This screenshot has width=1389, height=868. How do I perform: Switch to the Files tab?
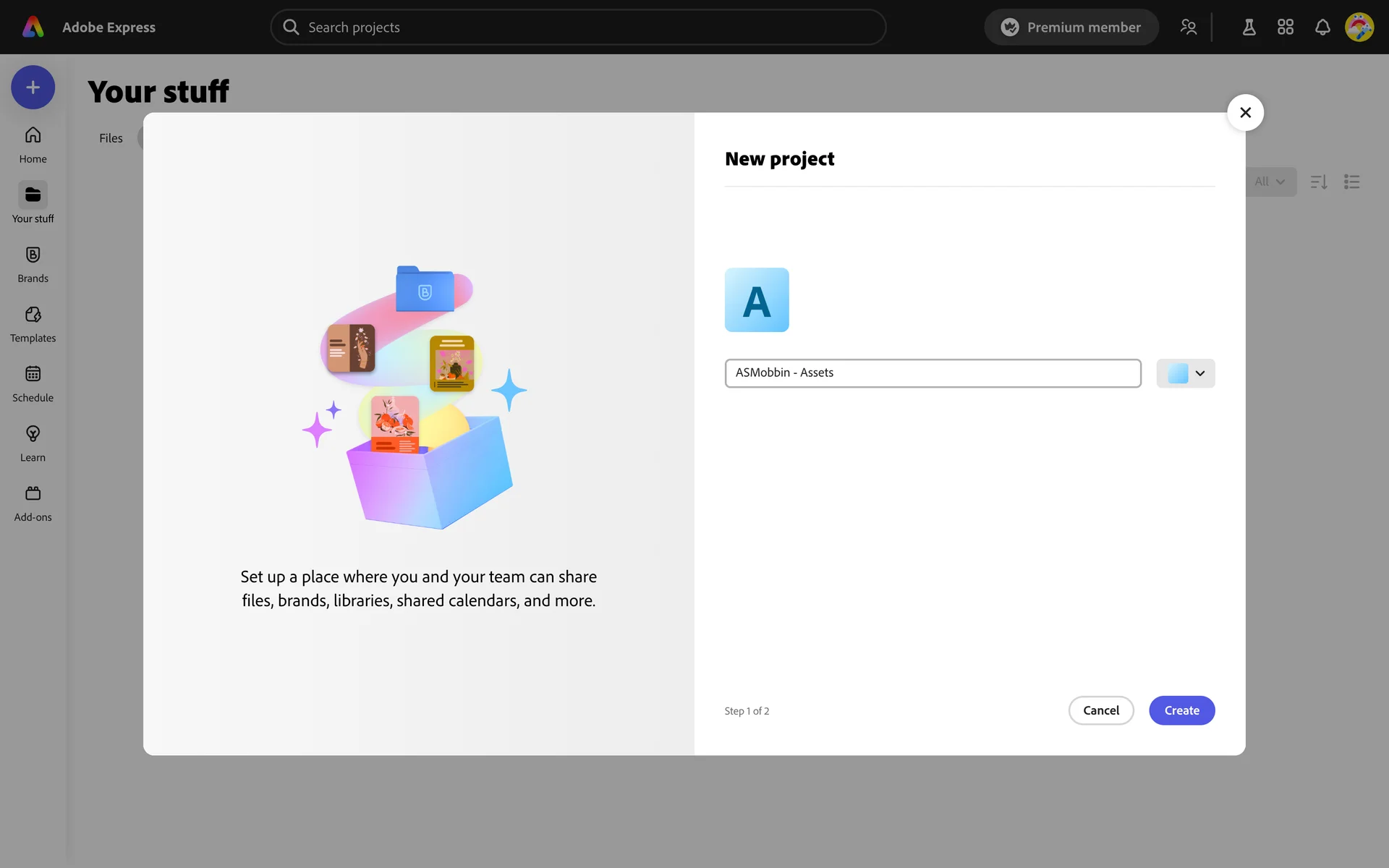coord(111,138)
